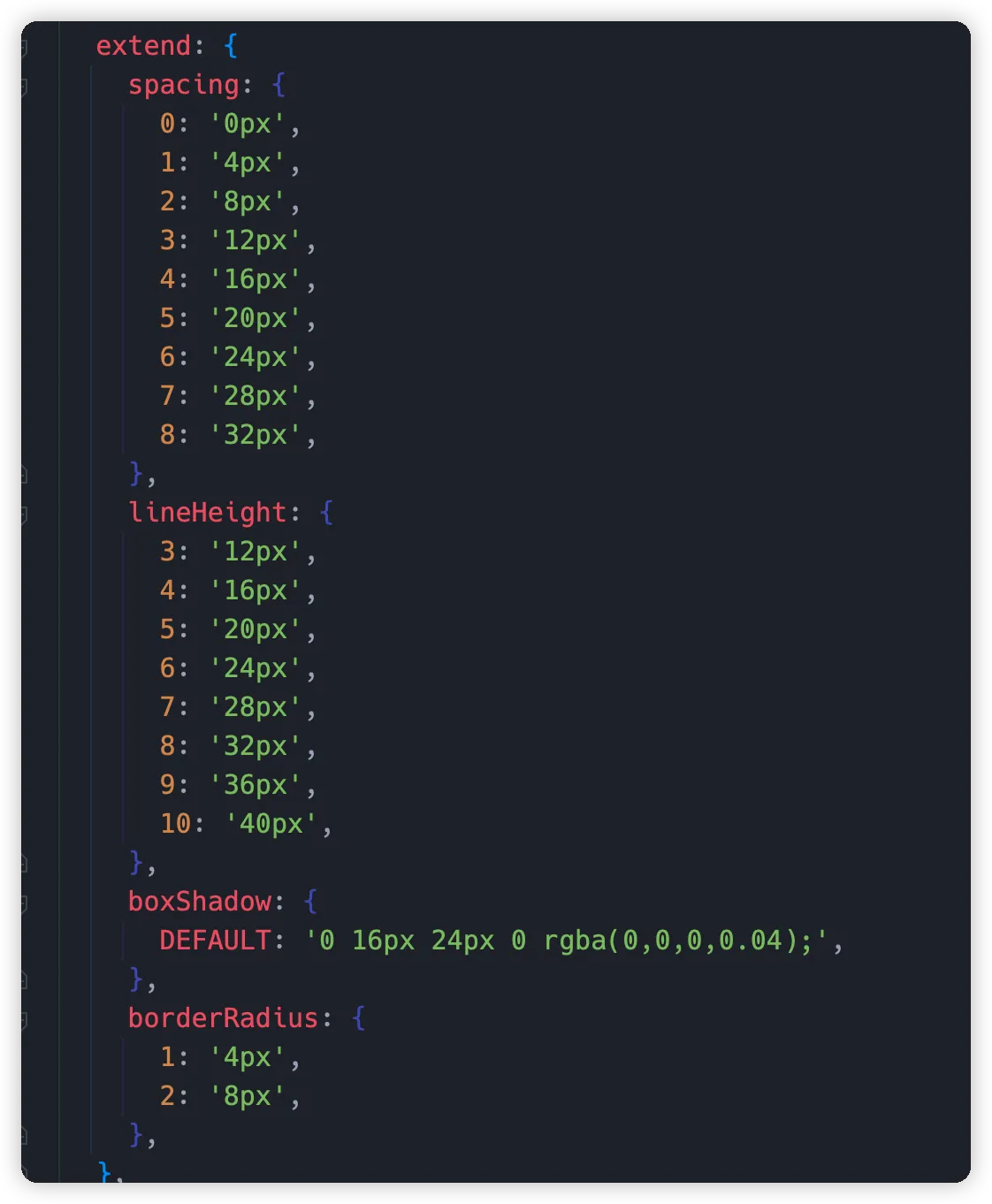Click fold end marker of borderRadius block

tap(24, 1136)
